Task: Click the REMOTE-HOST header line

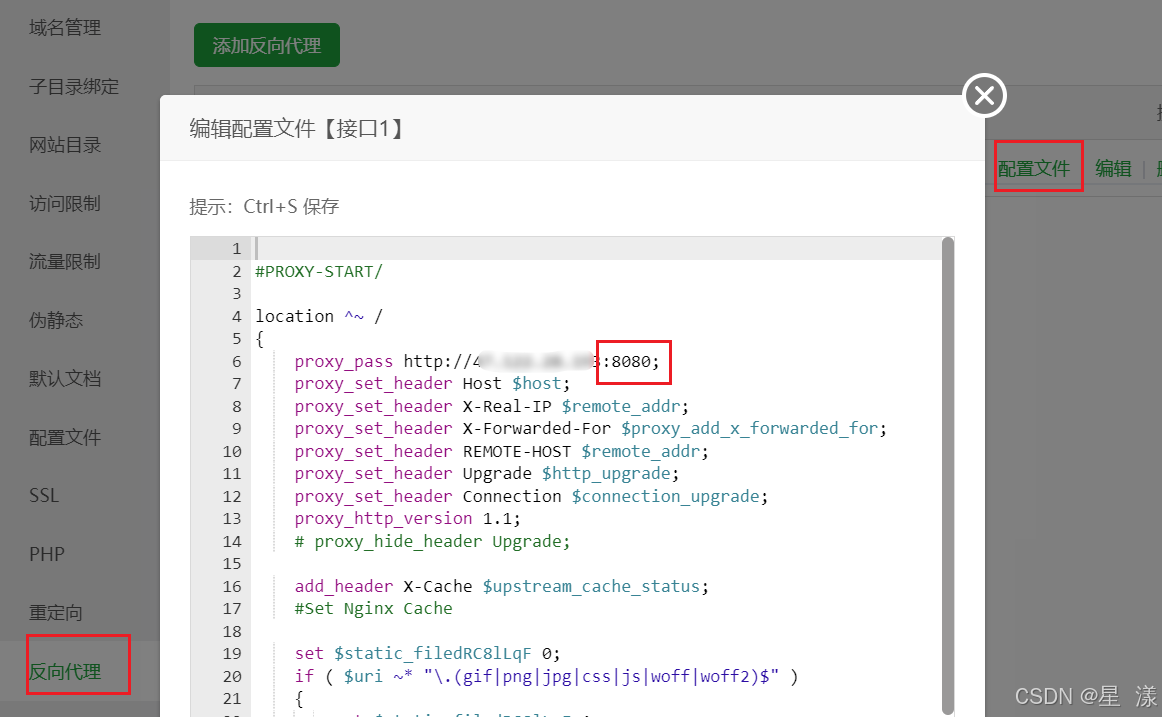Action: (x=502, y=451)
